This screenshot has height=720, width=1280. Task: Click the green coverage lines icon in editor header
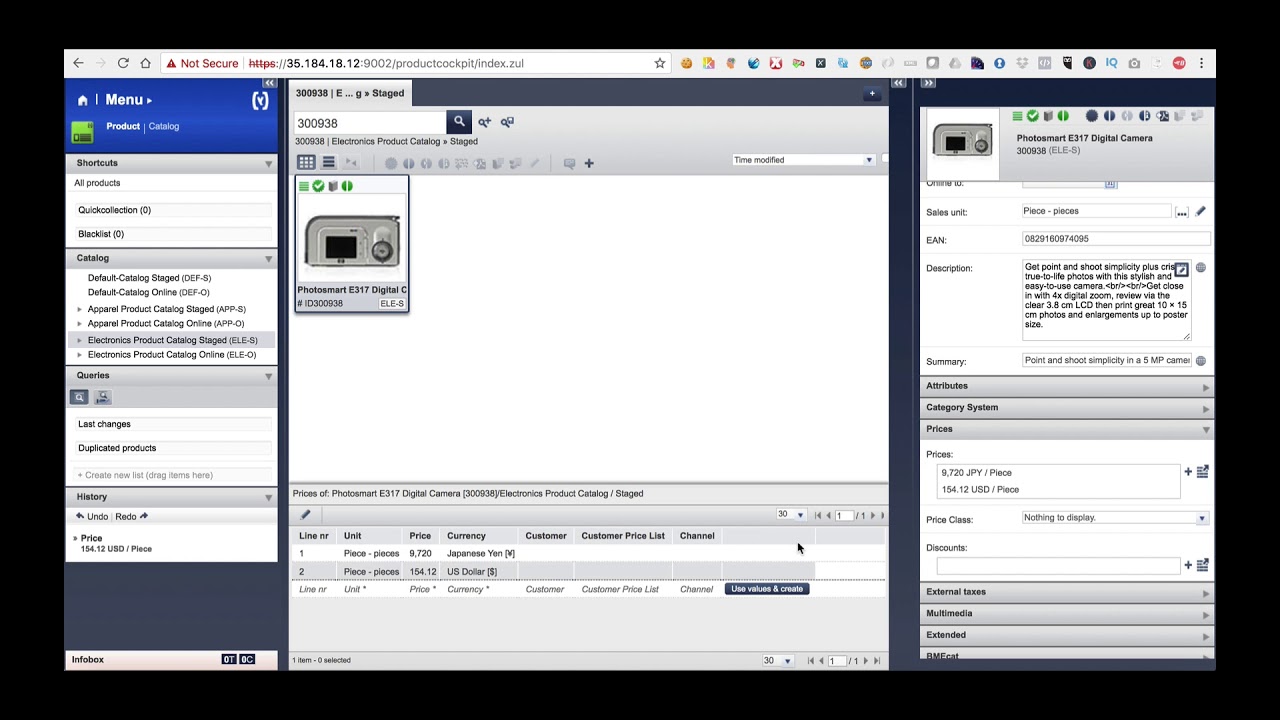point(1018,117)
